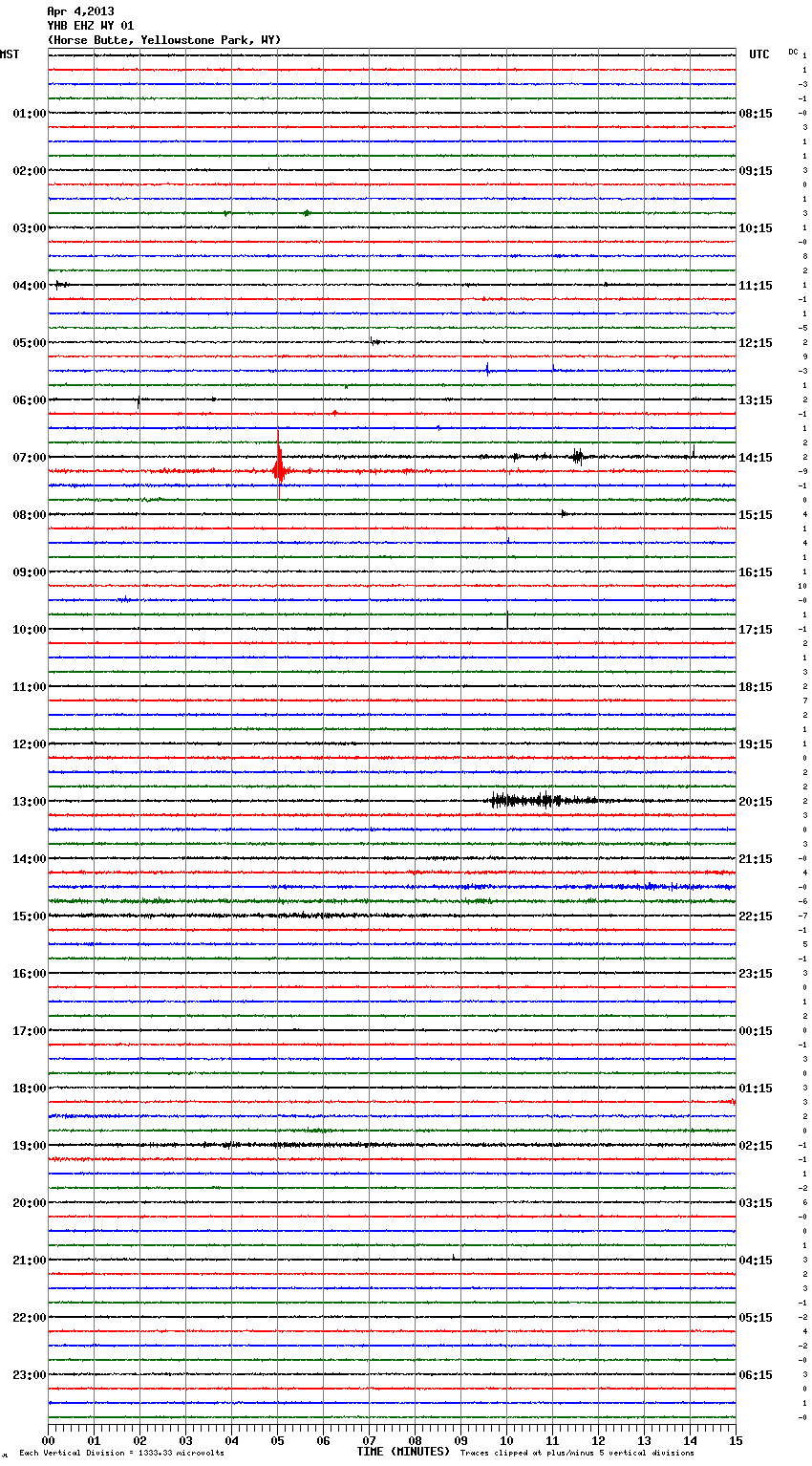Click minute tick label 05 on bottom axis
Screen dimensions: 812x1466
[277, 1440]
